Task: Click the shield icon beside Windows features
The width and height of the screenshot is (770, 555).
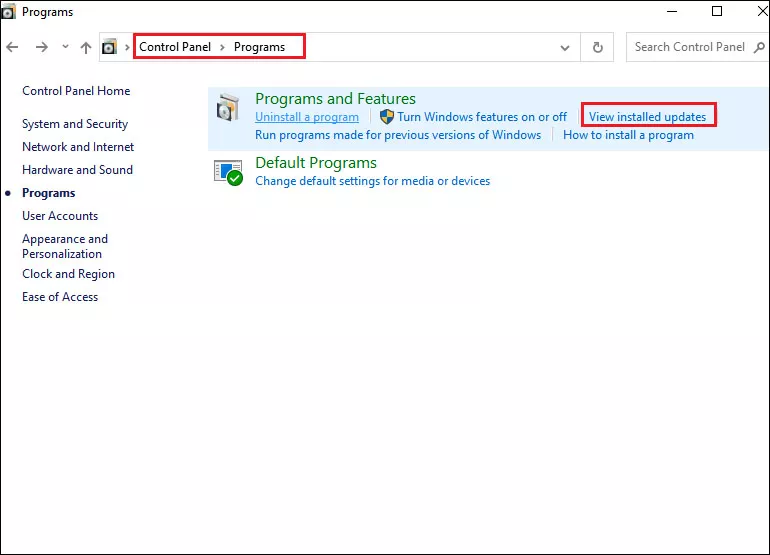Action: click(x=387, y=117)
